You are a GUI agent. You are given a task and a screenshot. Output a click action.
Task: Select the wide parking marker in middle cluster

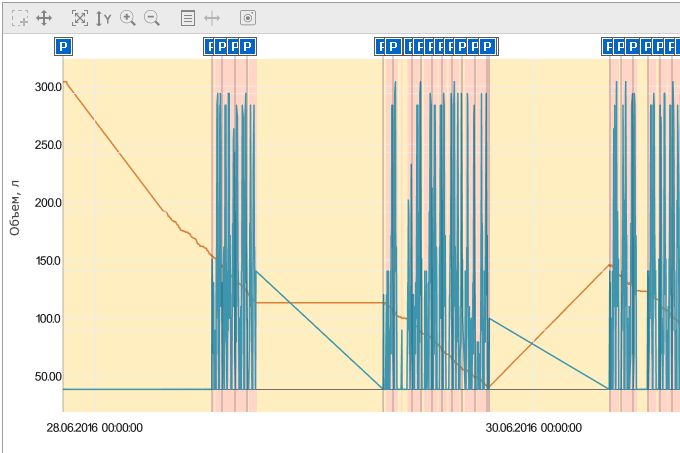click(x=394, y=46)
